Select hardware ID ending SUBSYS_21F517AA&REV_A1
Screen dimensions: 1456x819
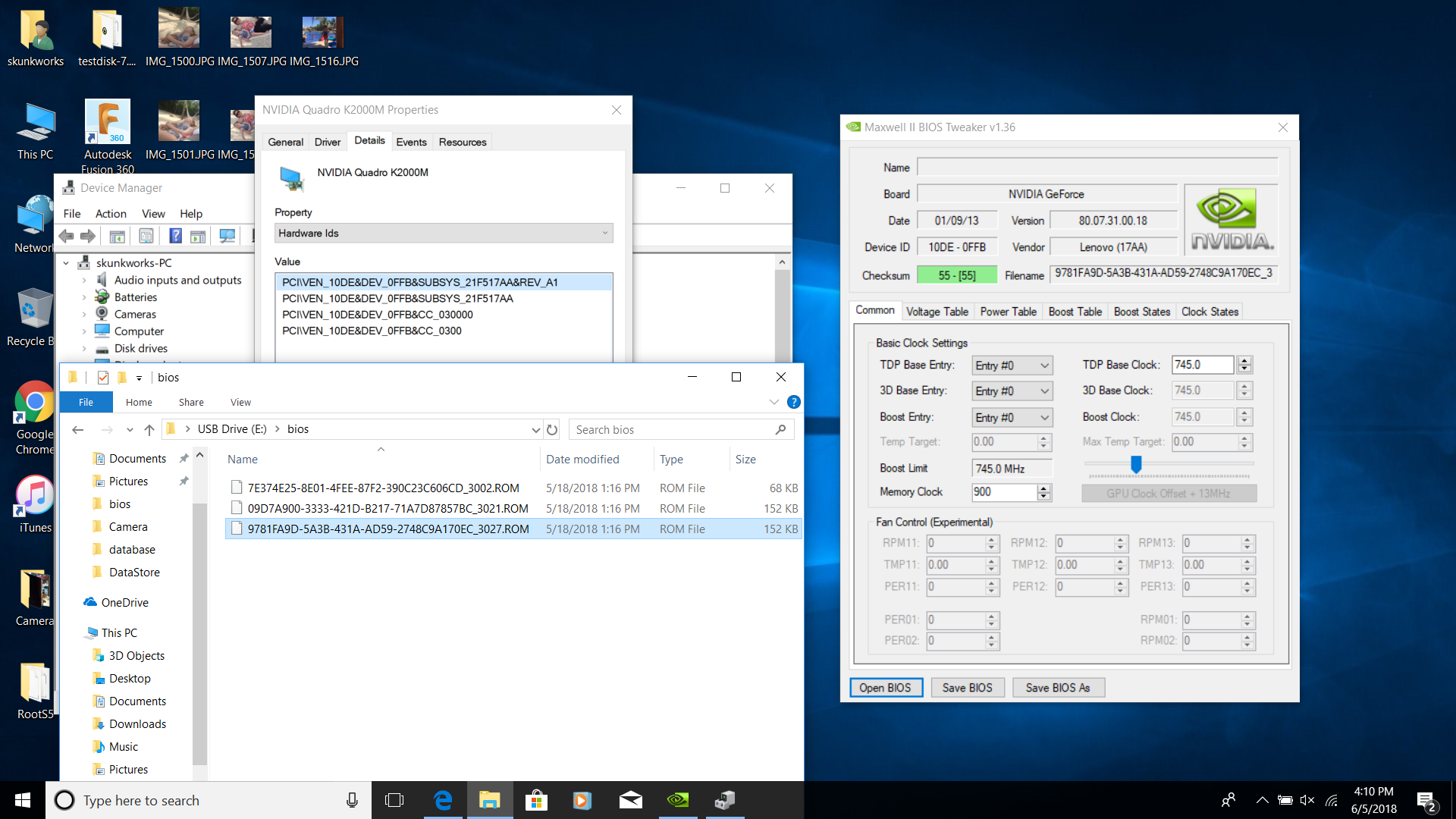[444, 282]
